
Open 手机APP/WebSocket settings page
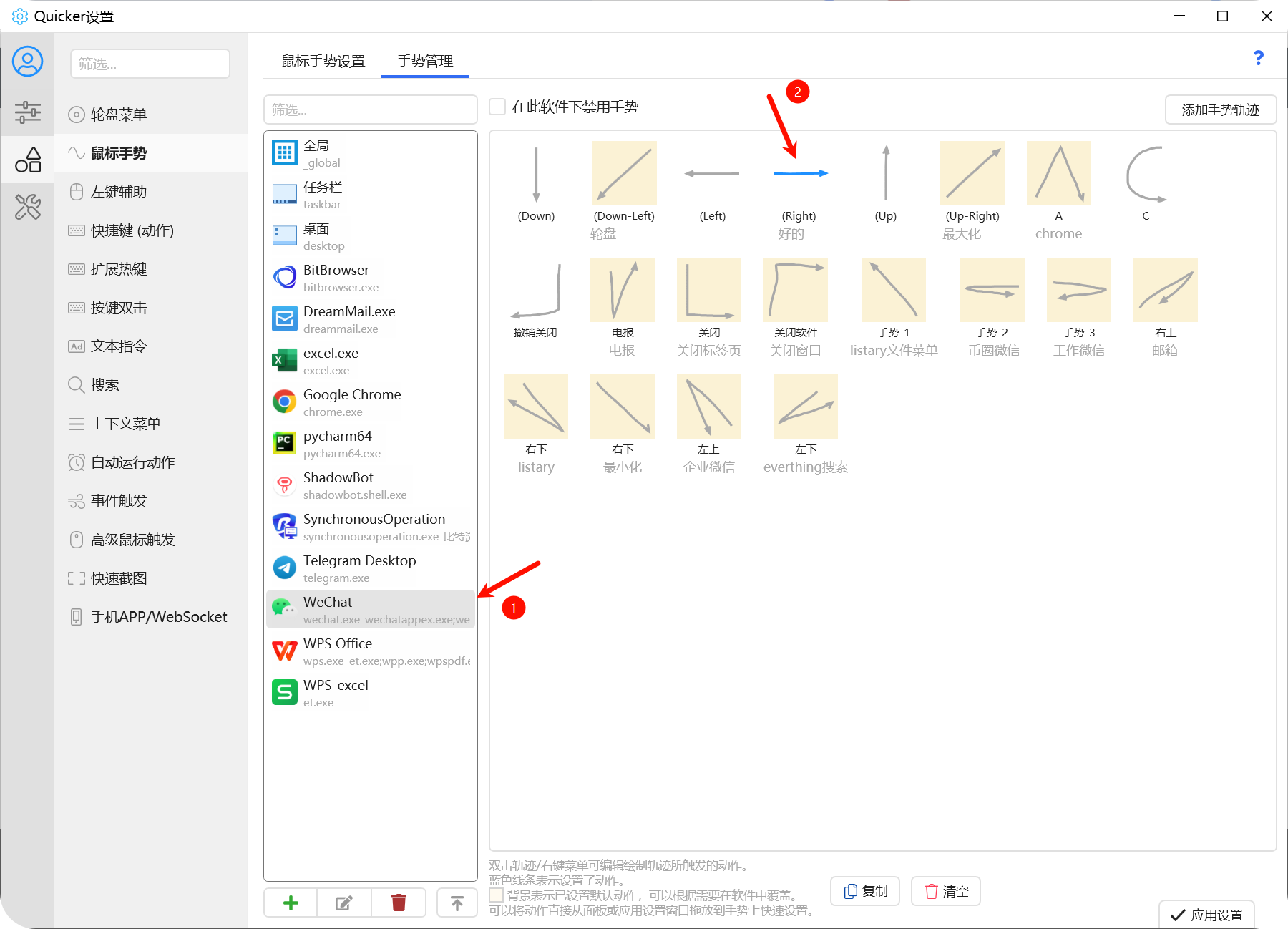(151, 617)
